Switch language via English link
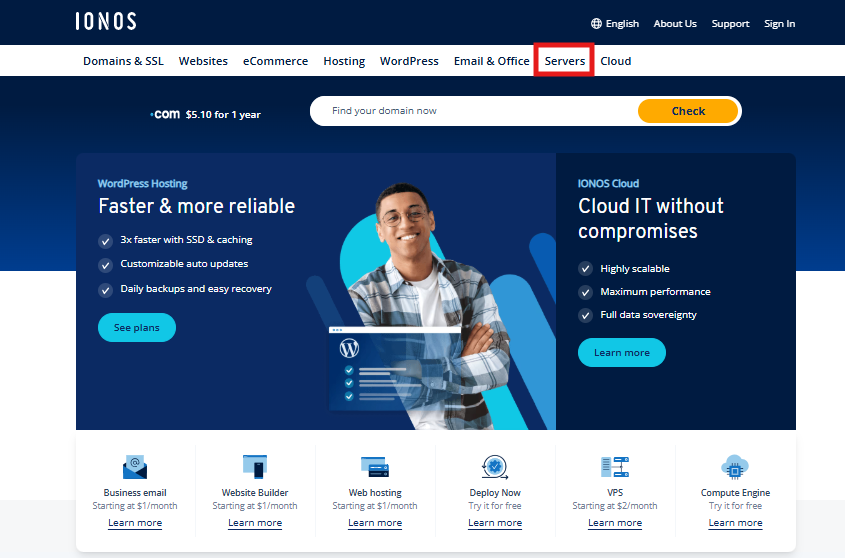The width and height of the screenshot is (845, 558). pyautogui.click(x=622, y=24)
